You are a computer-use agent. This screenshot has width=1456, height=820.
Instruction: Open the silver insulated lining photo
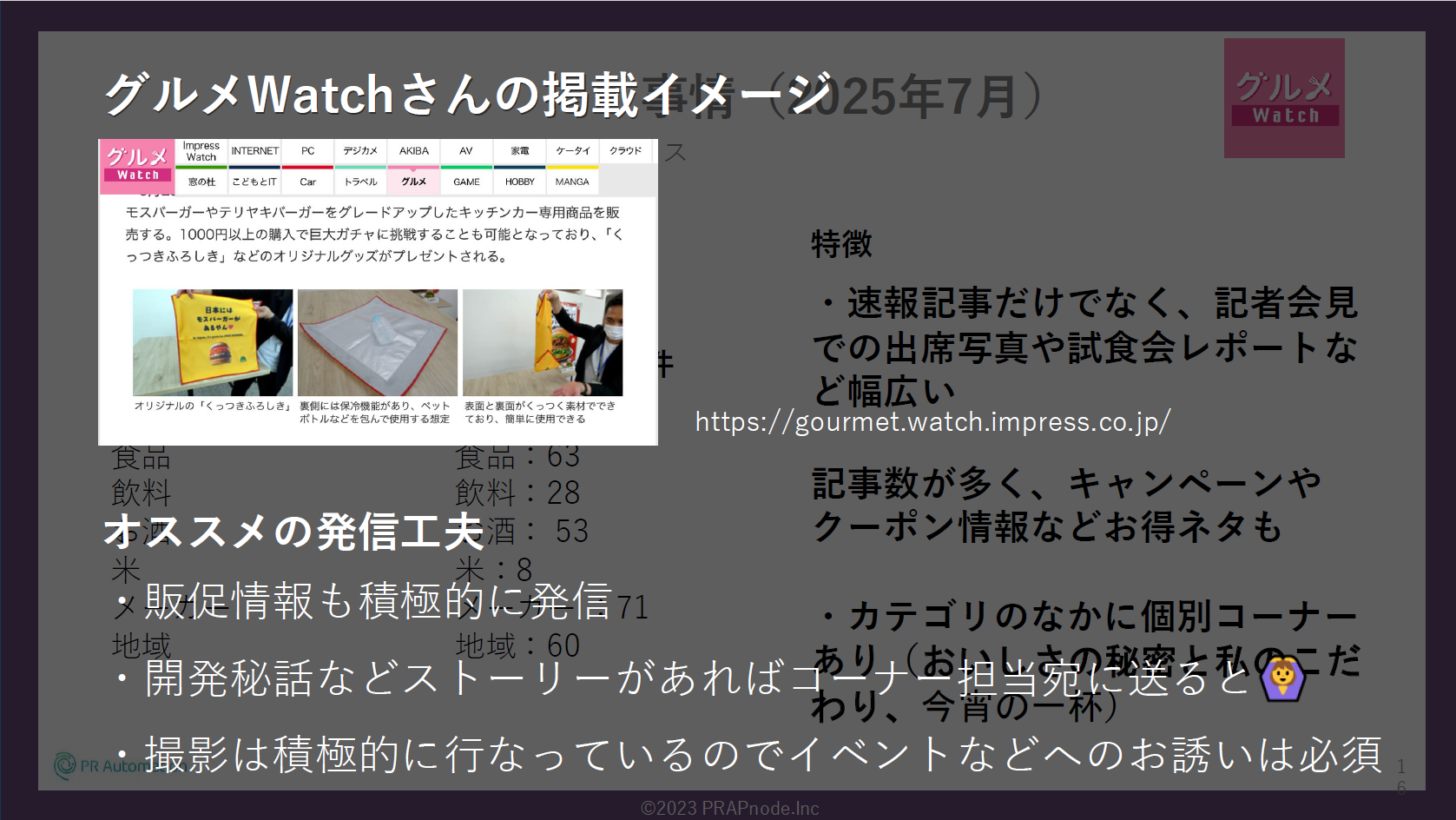[x=378, y=342]
